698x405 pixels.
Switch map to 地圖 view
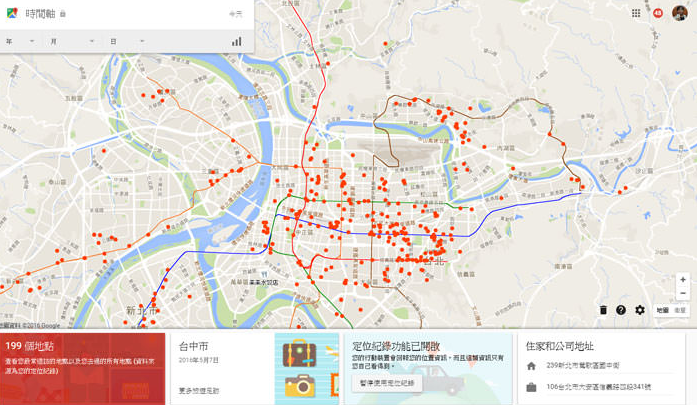662,311
